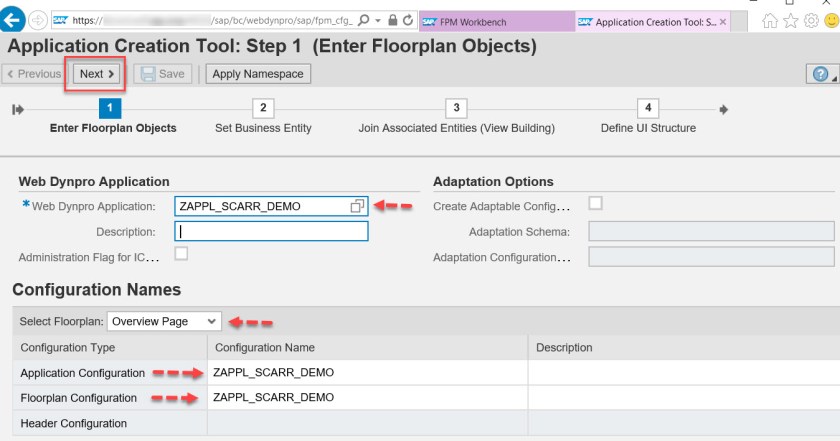Click the Apply Namespace button
This screenshot has height=441, width=840.
coord(258,74)
